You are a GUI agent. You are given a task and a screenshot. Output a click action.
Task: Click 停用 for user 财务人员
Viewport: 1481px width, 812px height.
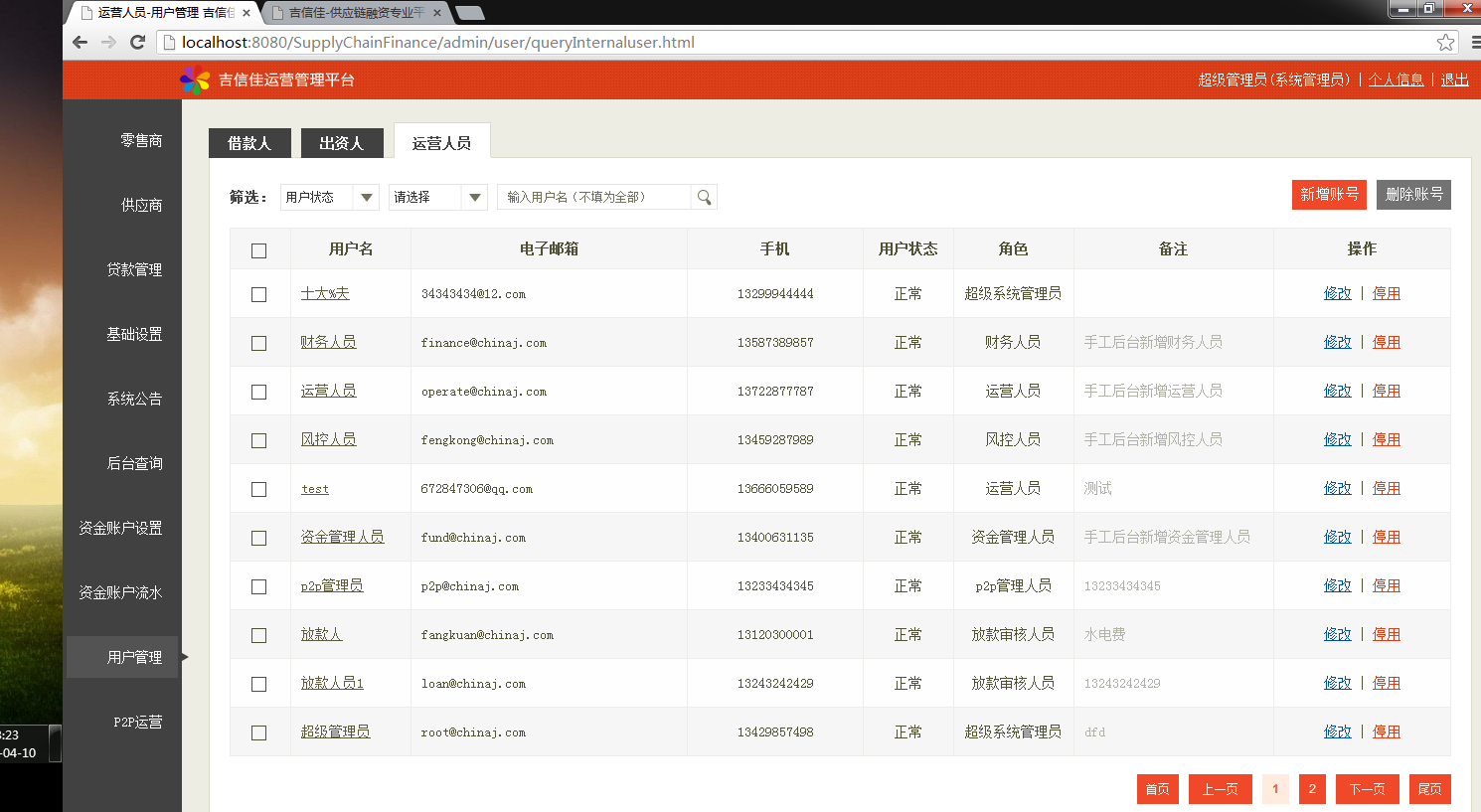click(x=1386, y=342)
